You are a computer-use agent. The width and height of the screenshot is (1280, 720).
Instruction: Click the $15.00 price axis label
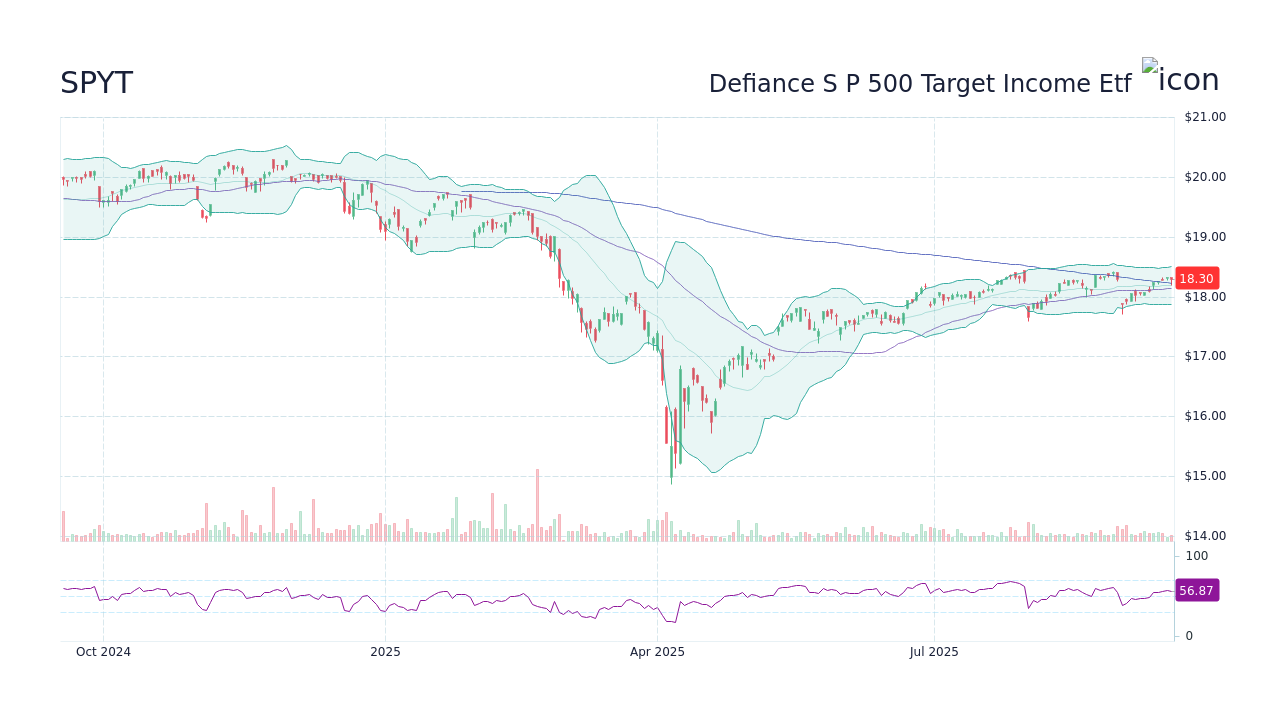click(x=1205, y=476)
